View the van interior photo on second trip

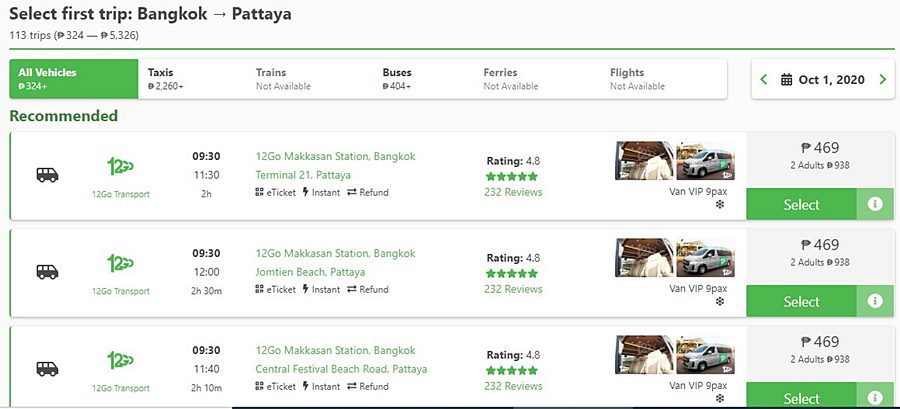tap(643, 257)
